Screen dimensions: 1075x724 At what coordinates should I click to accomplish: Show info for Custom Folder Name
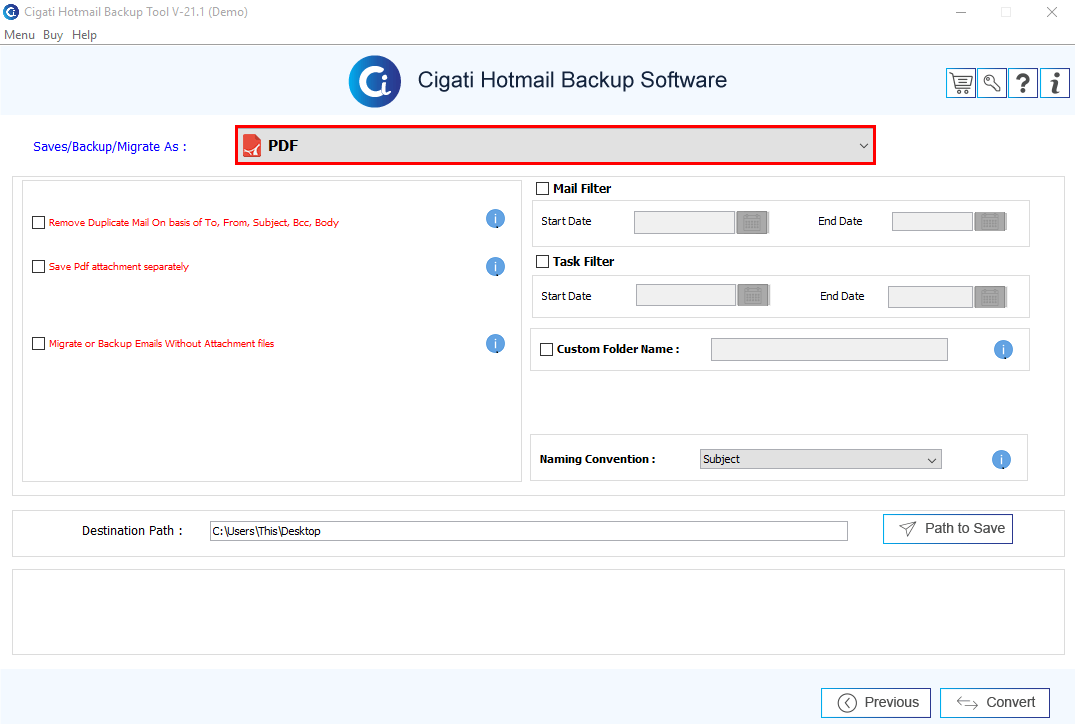tap(1003, 350)
